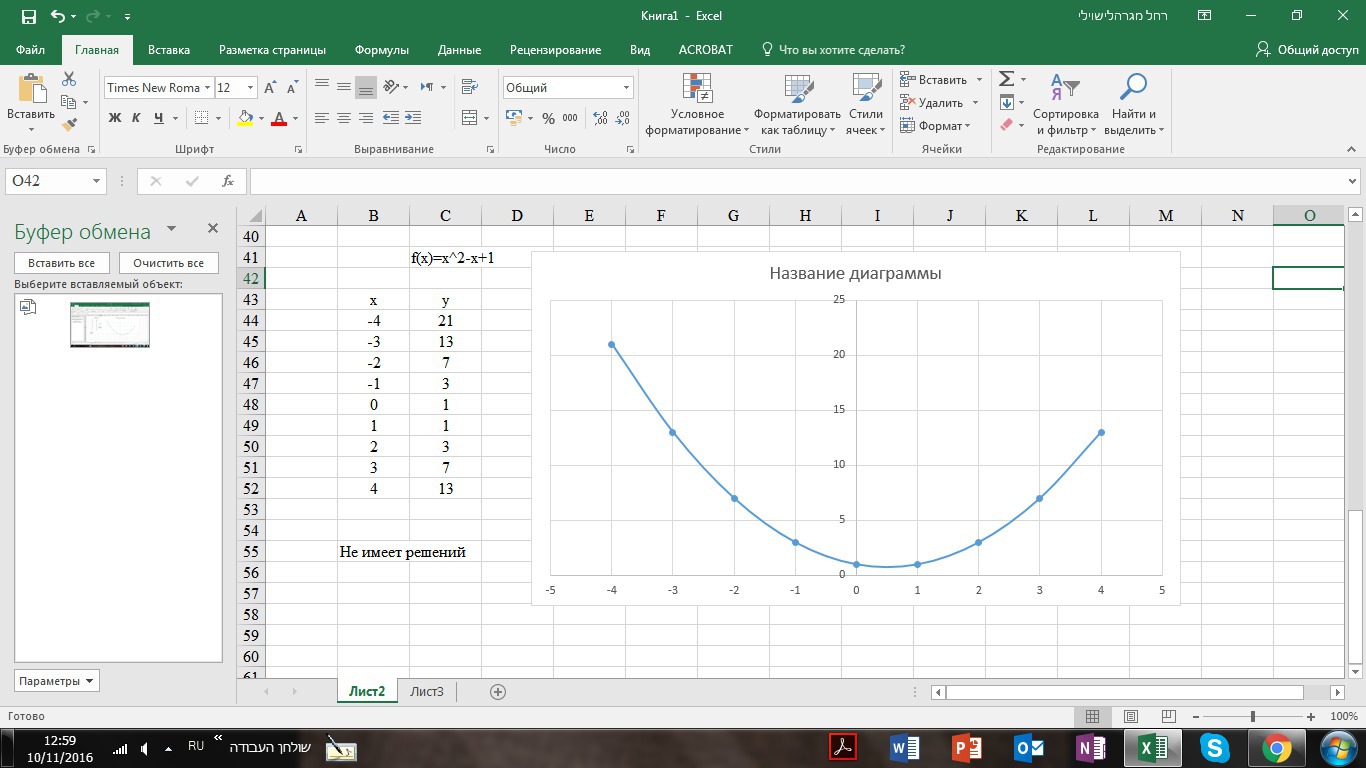Image resolution: width=1366 pixels, height=768 pixels.
Task: Open the Файл menu
Action: [x=30, y=50]
